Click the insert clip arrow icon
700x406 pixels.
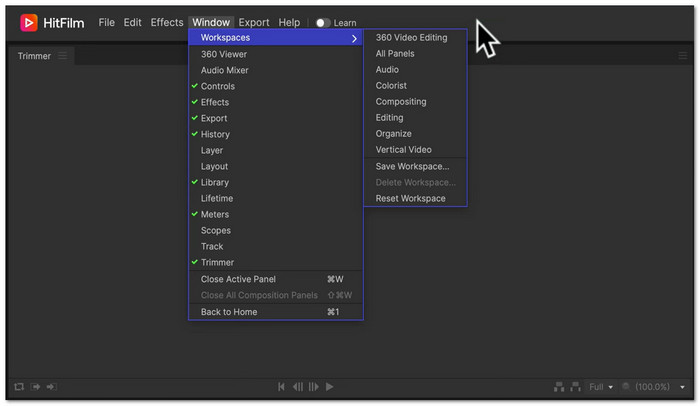(36, 387)
